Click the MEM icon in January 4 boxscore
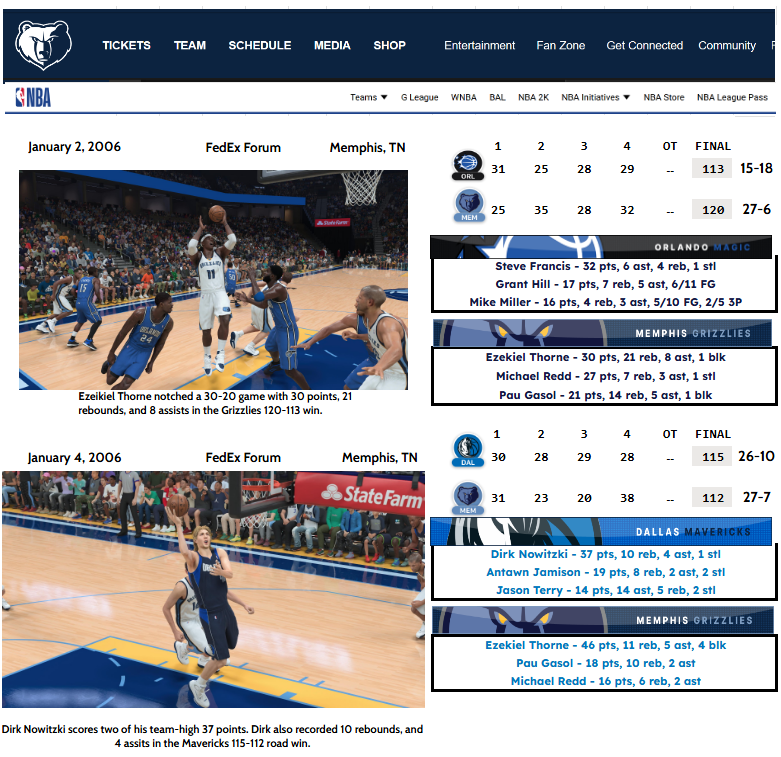This screenshot has width=781, height=757. point(468,498)
